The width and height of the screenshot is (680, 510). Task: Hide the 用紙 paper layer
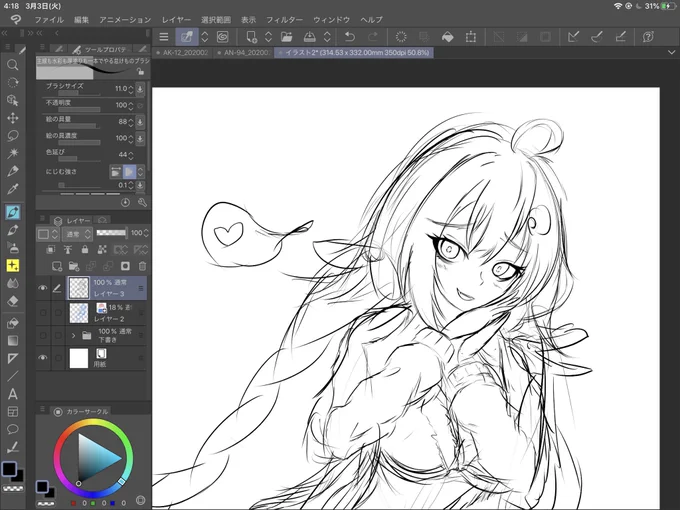coord(42,358)
